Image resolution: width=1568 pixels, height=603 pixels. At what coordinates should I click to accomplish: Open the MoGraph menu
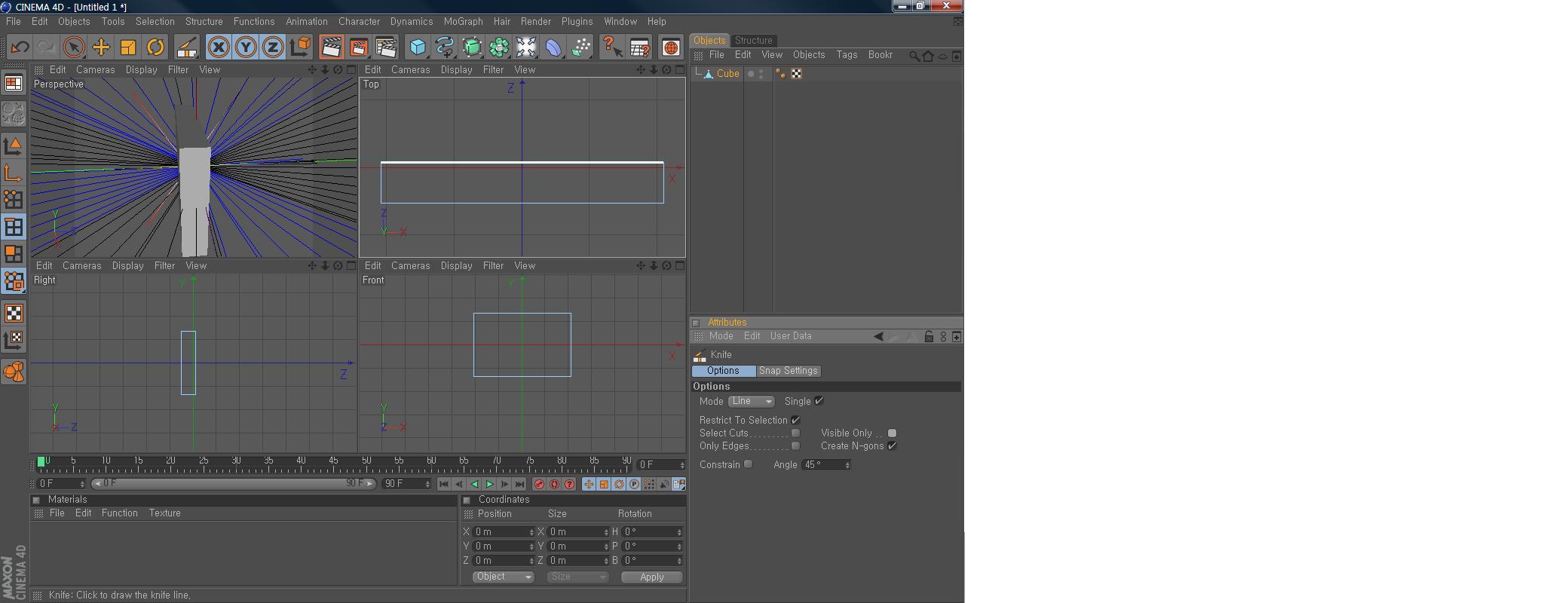coord(463,22)
